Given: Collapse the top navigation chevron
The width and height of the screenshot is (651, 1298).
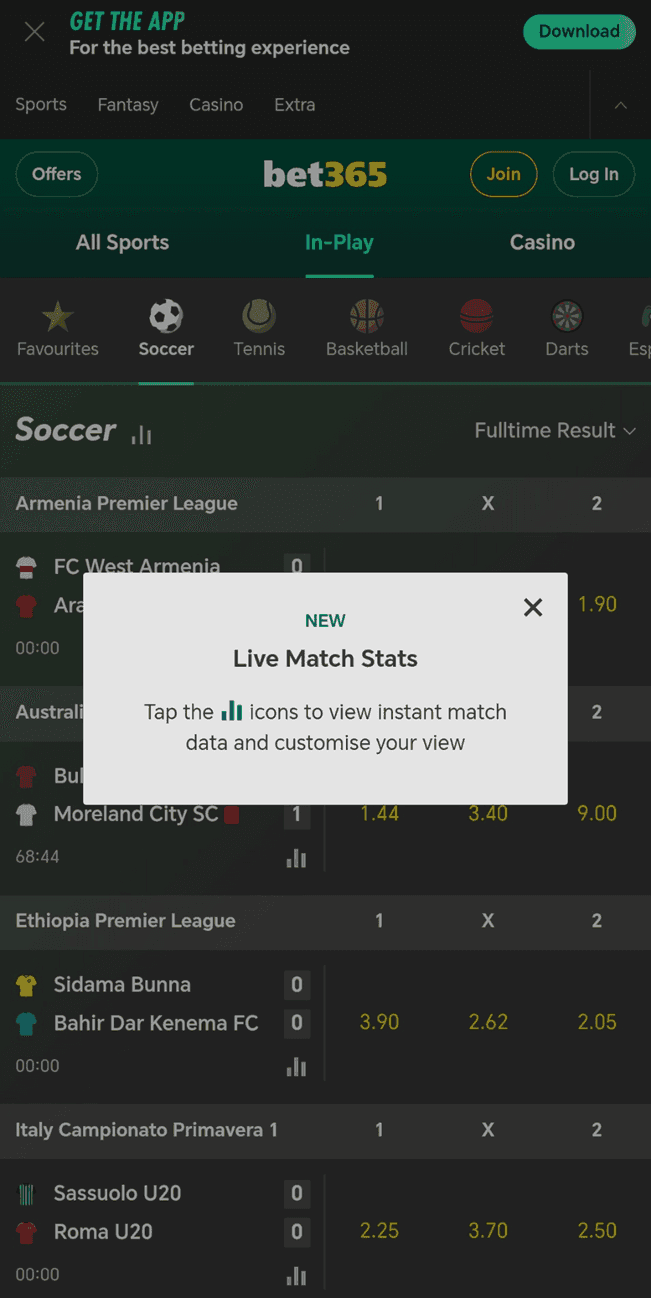Looking at the screenshot, I should pyautogui.click(x=620, y=105).
